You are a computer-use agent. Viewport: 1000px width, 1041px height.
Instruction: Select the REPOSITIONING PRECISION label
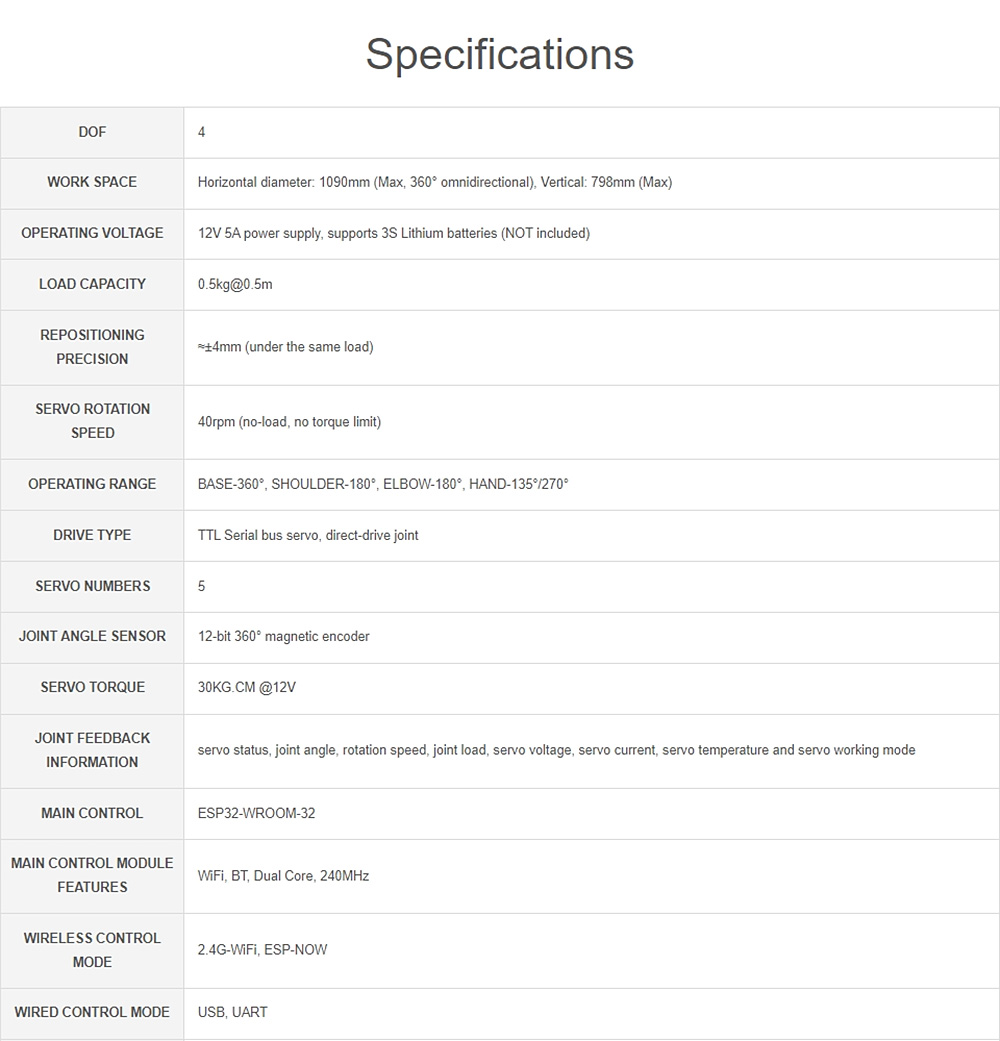pyautogui.click(x=92, y=347)
